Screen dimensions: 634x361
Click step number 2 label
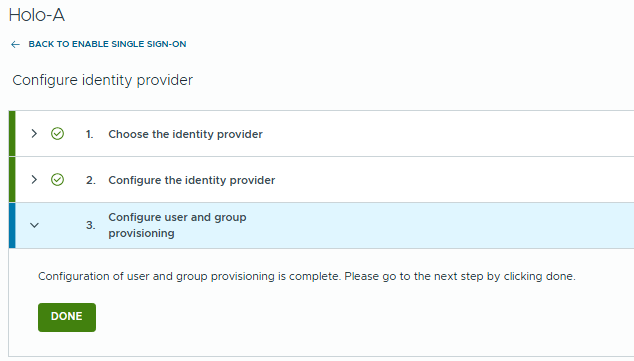(91, 180)
